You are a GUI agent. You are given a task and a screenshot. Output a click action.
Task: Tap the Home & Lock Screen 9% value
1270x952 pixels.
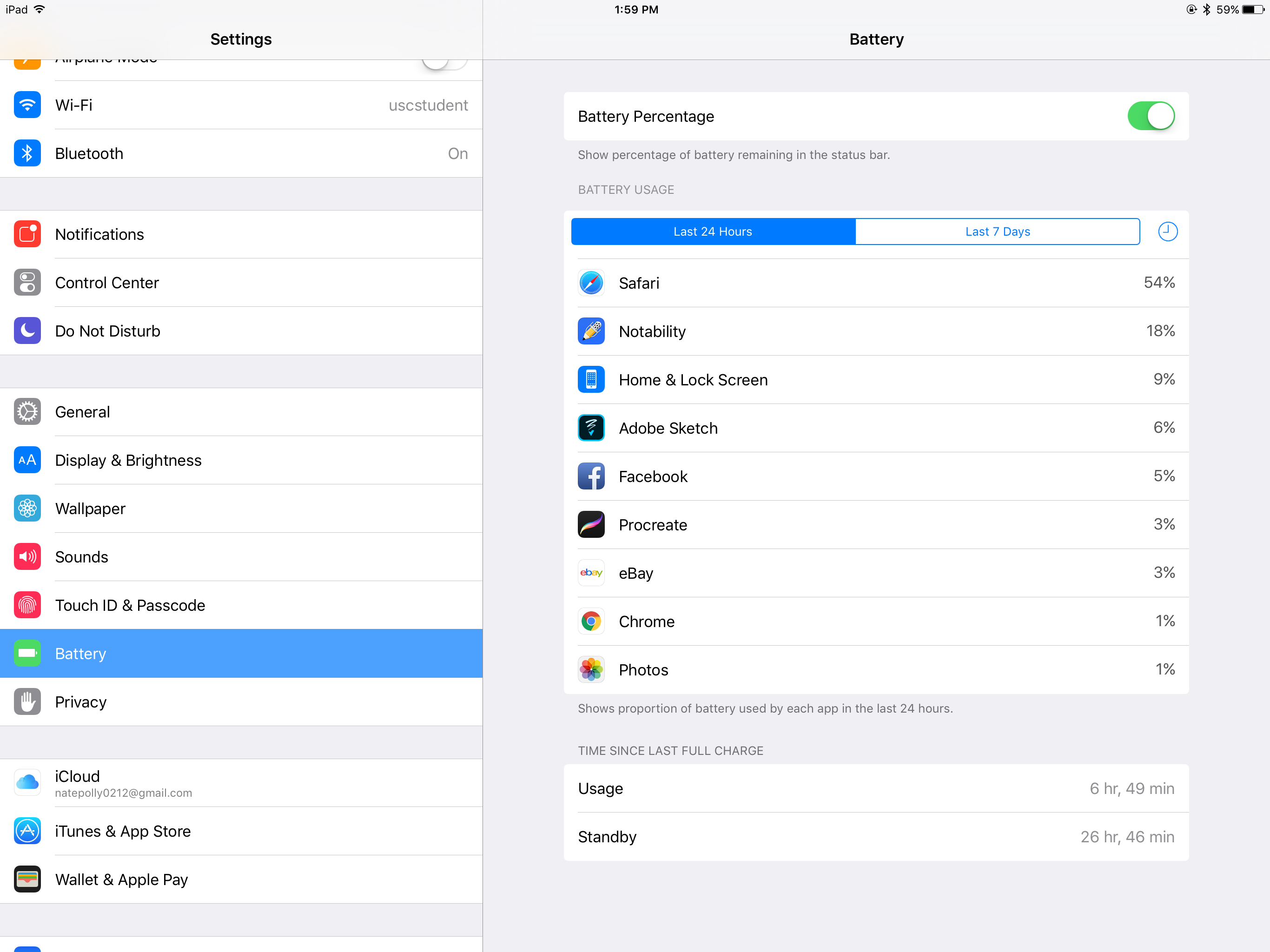[x=1164, y=379]
